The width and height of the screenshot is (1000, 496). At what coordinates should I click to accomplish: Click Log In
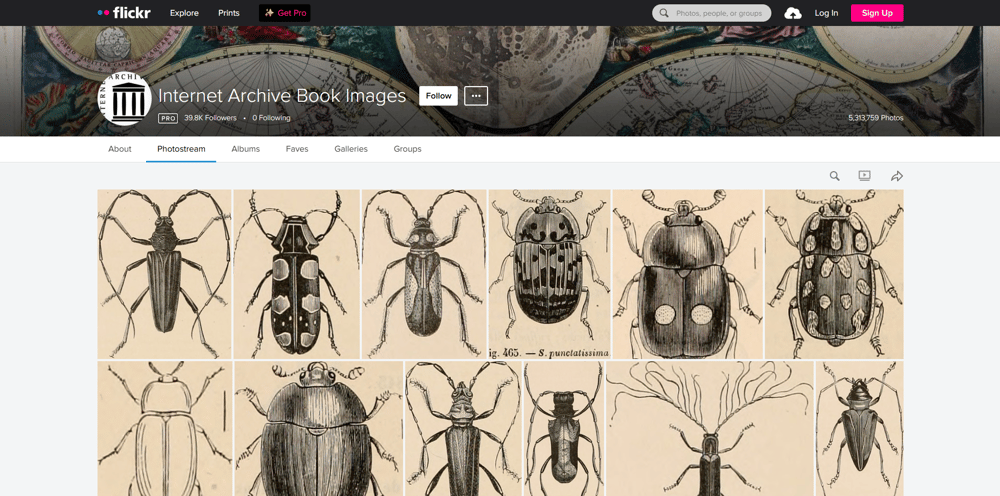(826, 13)
